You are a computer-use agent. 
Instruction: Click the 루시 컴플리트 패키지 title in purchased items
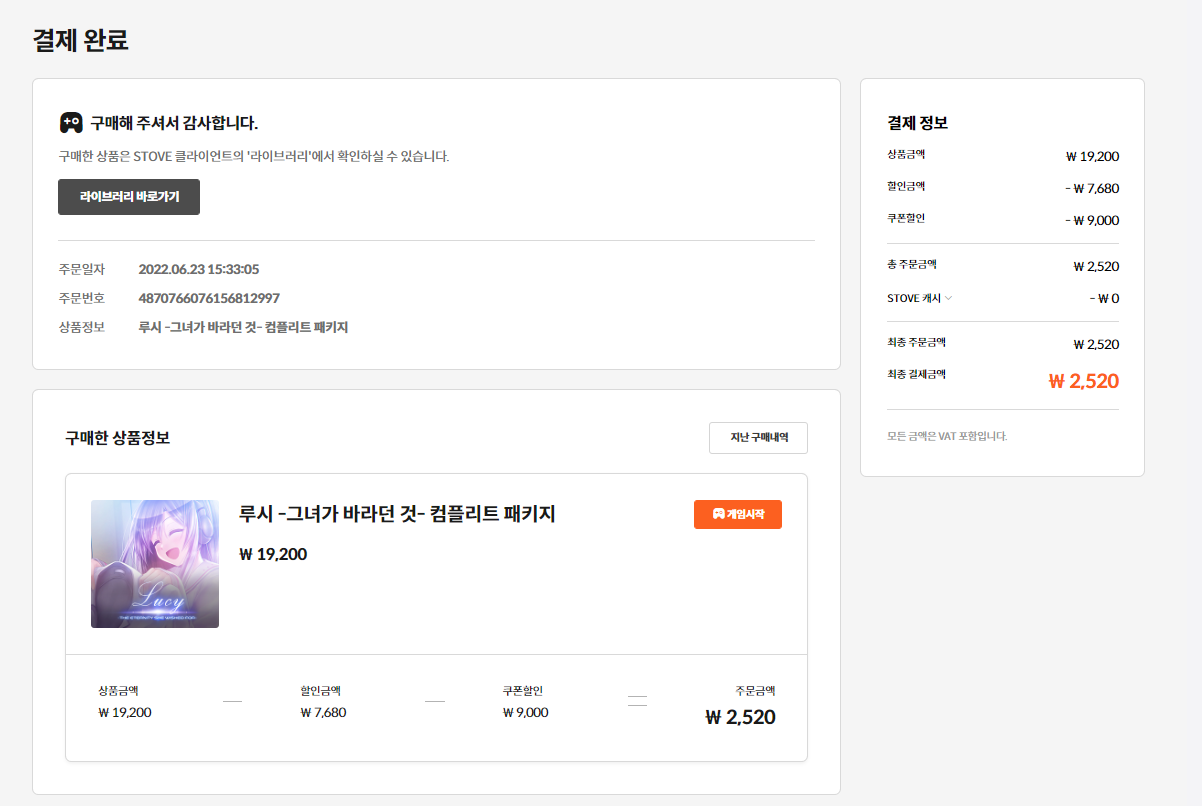397,514
